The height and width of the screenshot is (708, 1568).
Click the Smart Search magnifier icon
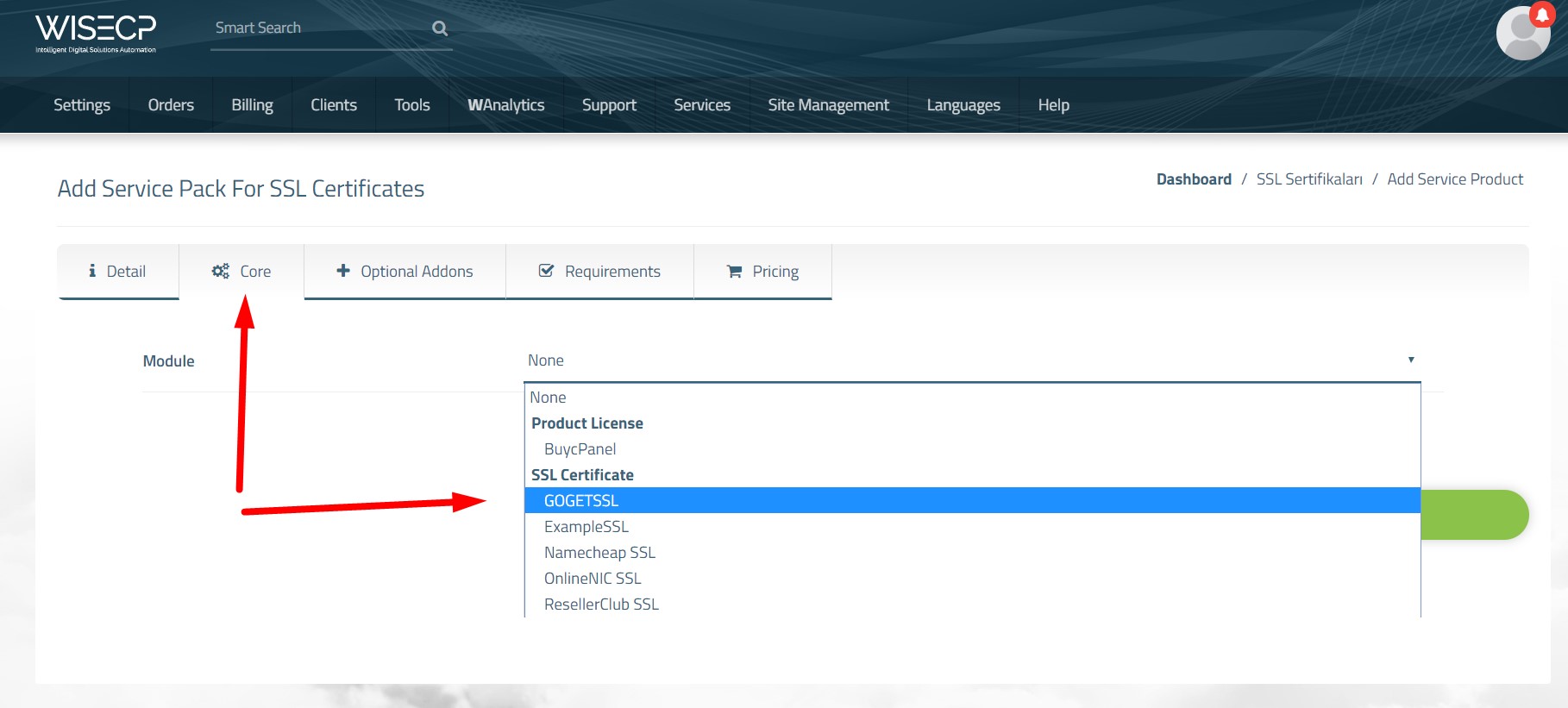click(x=440, y=28)
